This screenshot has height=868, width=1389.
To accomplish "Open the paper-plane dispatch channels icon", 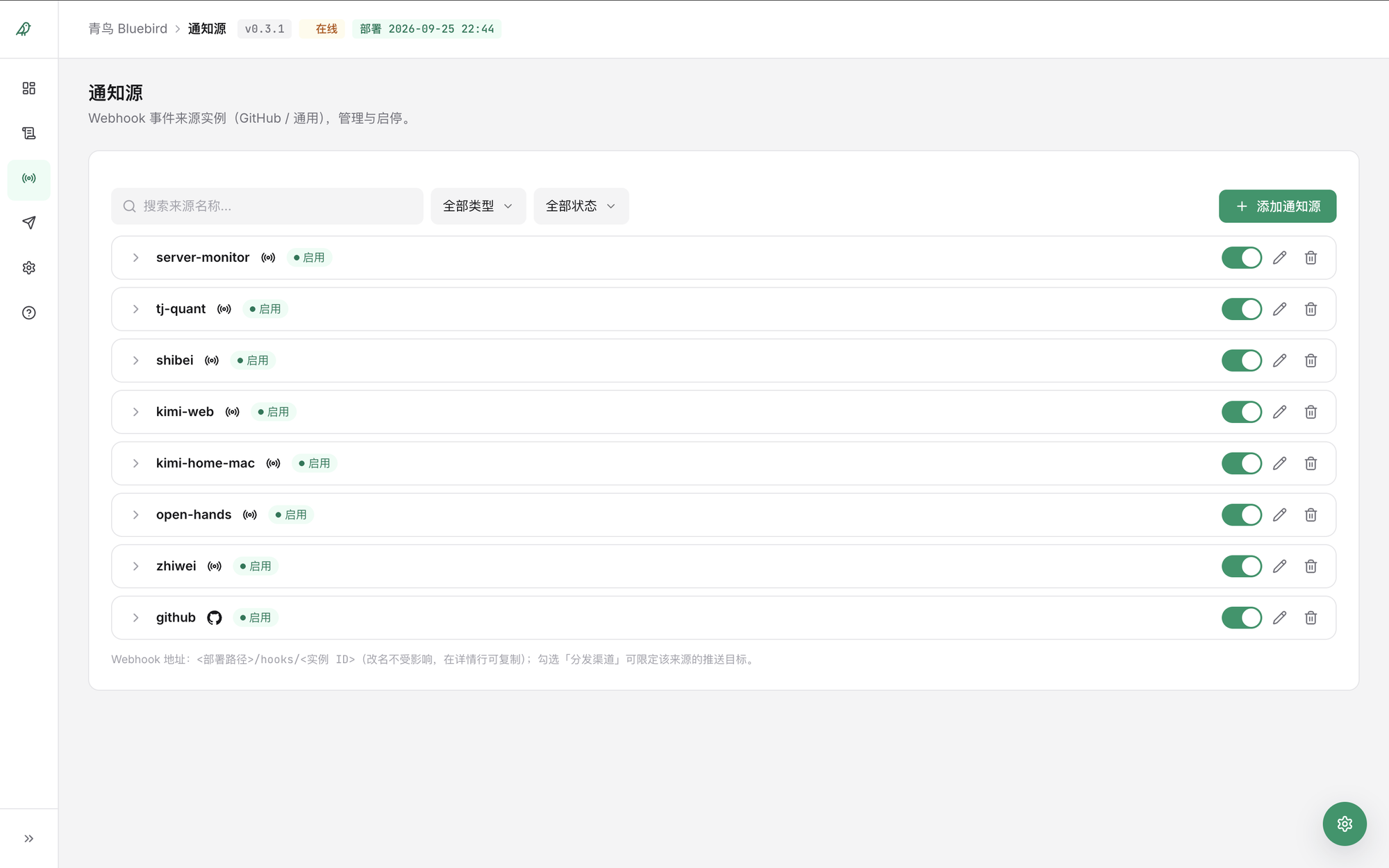I will point(28,223).
